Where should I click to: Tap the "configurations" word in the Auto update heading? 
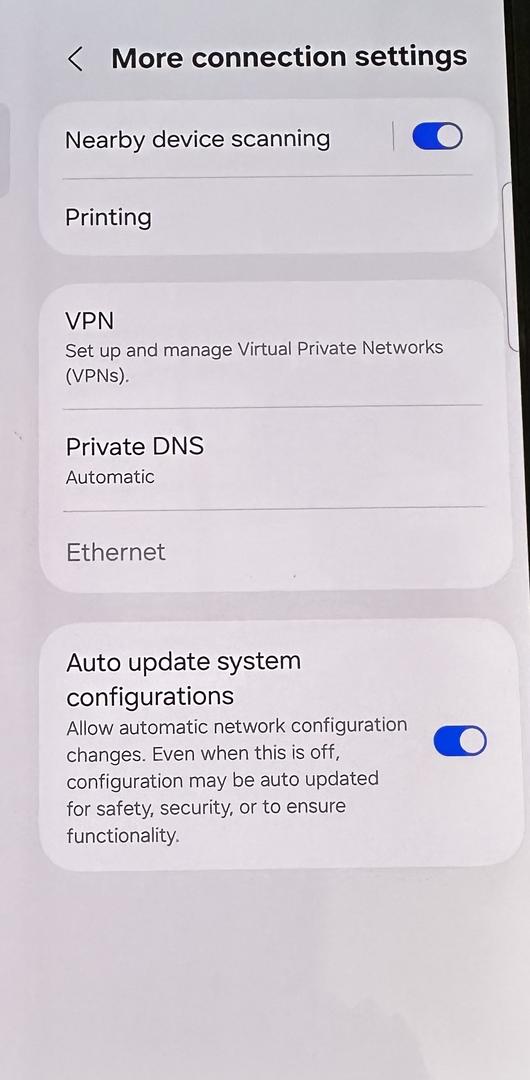click(150, 696)
